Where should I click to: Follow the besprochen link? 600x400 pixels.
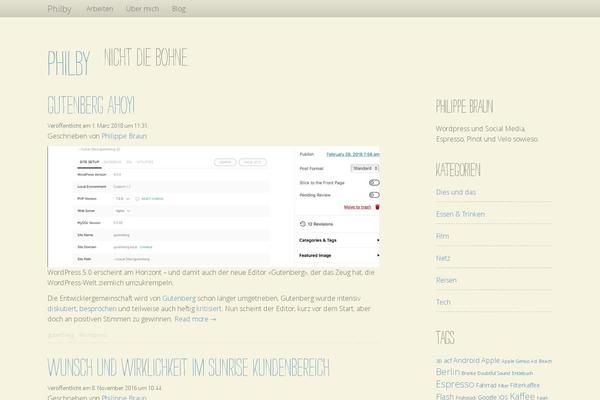98,309
